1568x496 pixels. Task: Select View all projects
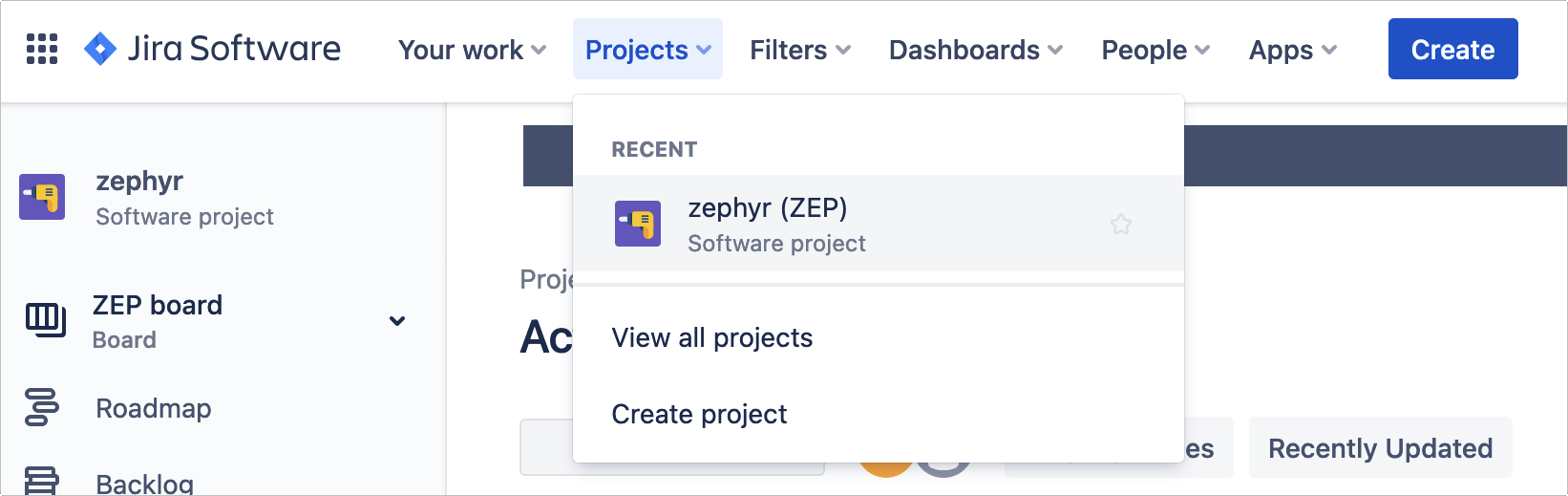click(712, 338)
